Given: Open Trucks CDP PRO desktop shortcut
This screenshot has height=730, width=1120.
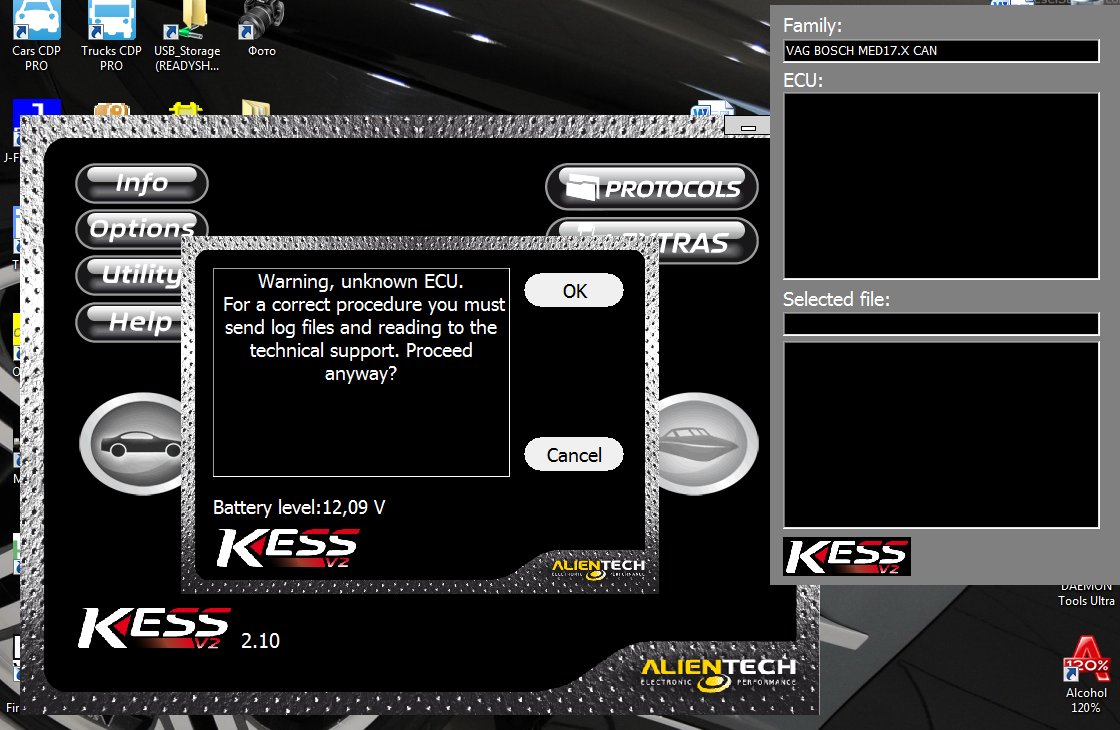Looking at the screenshot, I should click(111, 36).
